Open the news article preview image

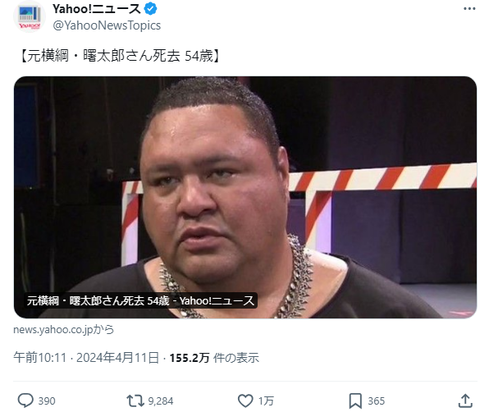pos(245,197)
